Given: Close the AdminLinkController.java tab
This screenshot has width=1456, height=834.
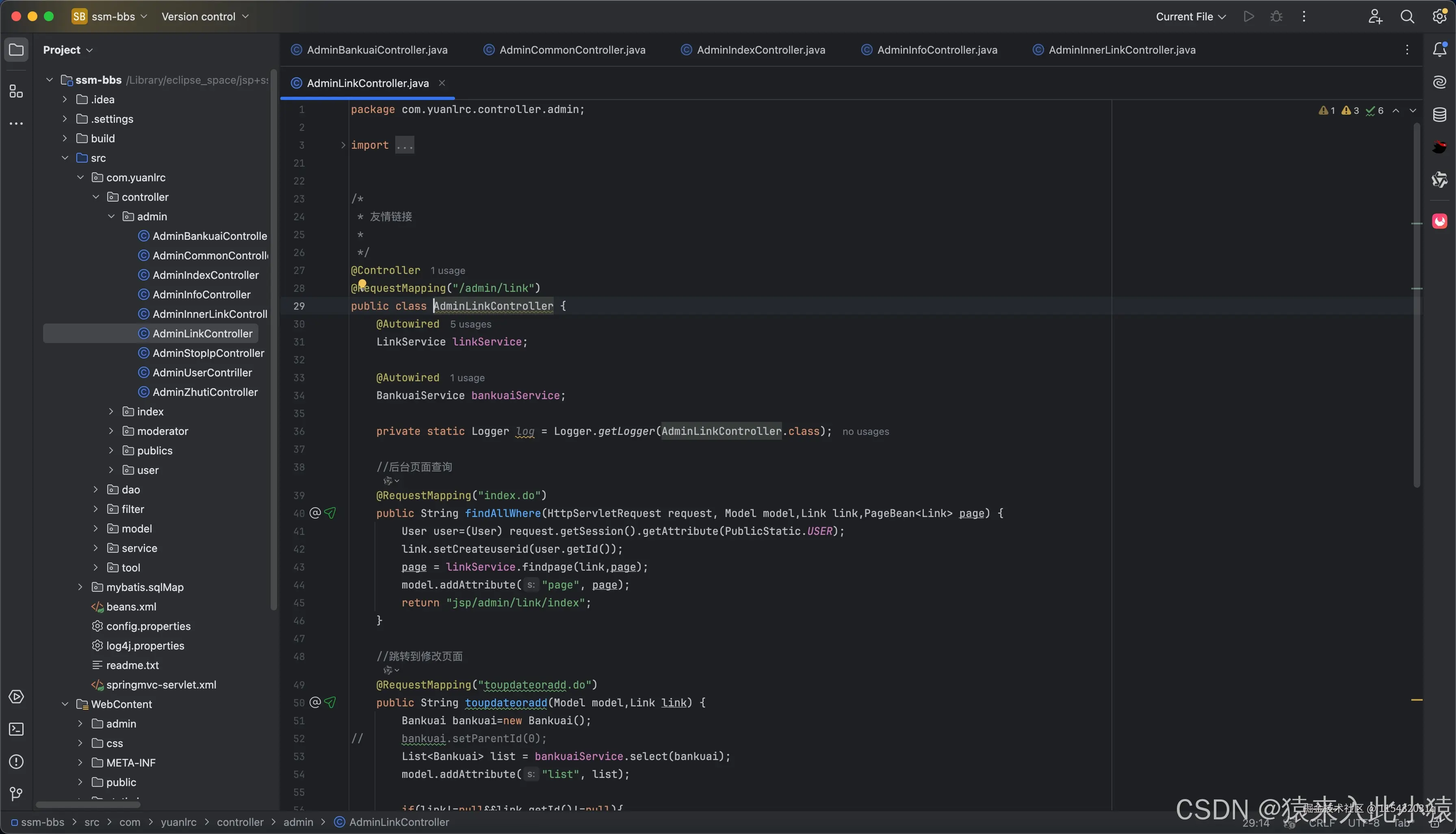Looking at the screenshot, I should tap(442, 83).
